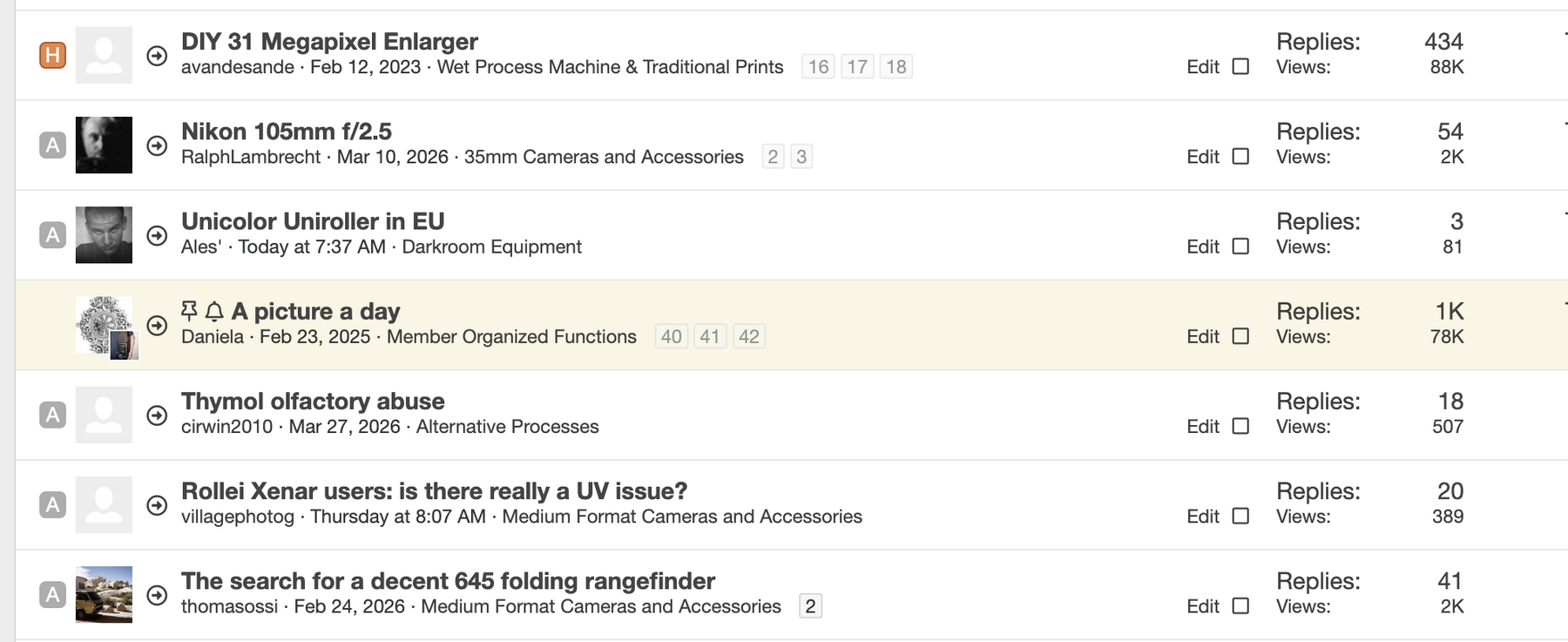
Task: Click the hot-topic 'H' badge on the first thread
Action: 53,55
